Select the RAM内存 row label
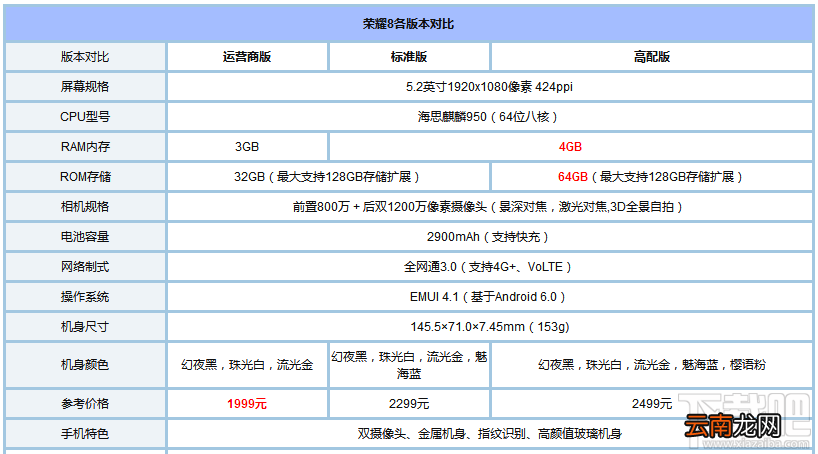Screen dimensions: 818x454 coord(85,147)
